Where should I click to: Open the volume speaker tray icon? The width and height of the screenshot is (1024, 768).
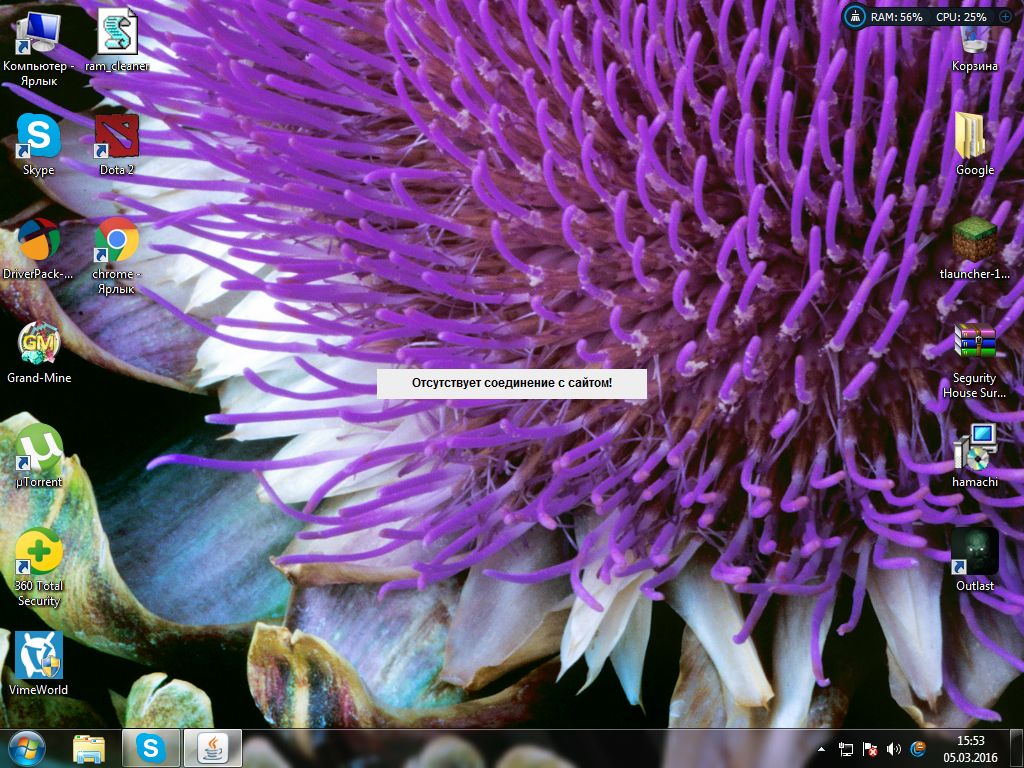point(893,749)
